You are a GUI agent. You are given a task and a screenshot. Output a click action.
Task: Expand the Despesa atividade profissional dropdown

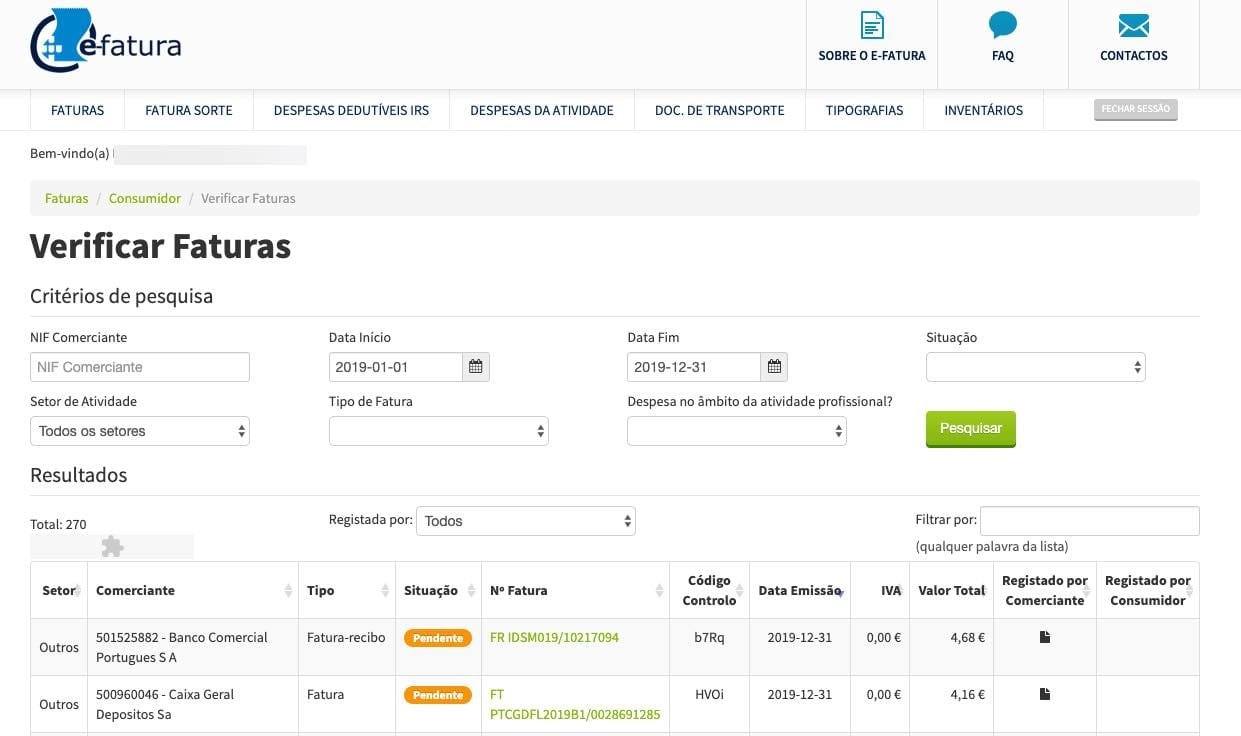pos(736,431)
